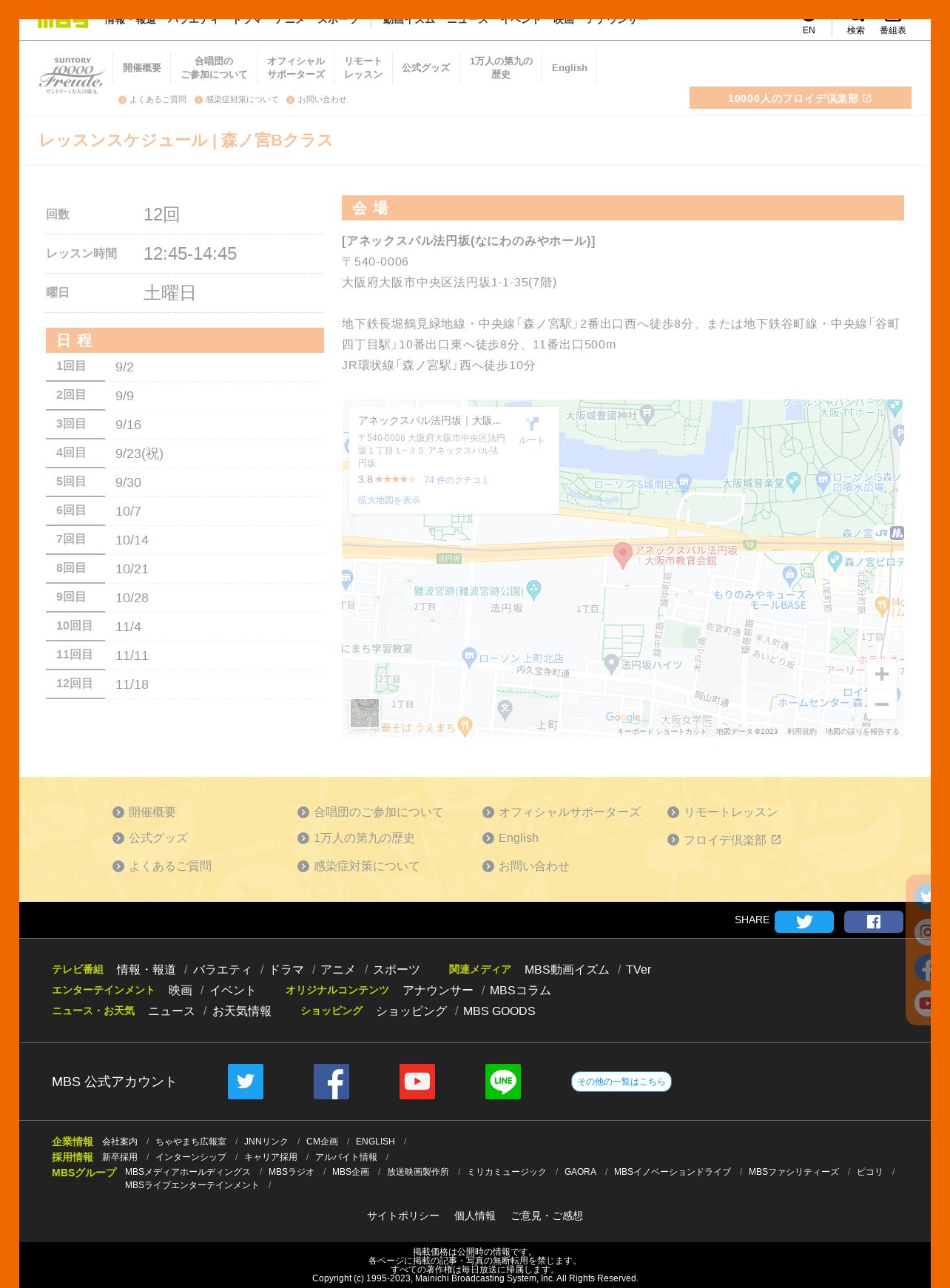Click ローソン 上町北店 map label
The image size is (950, 1288).
521,658
